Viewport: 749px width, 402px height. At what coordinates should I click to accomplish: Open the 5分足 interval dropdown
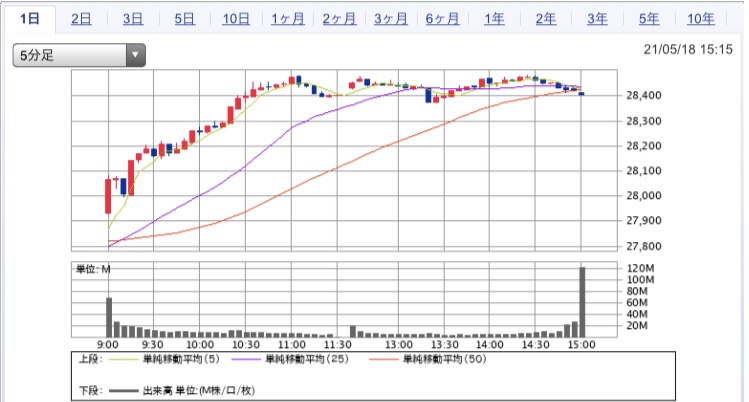[79, 55]
